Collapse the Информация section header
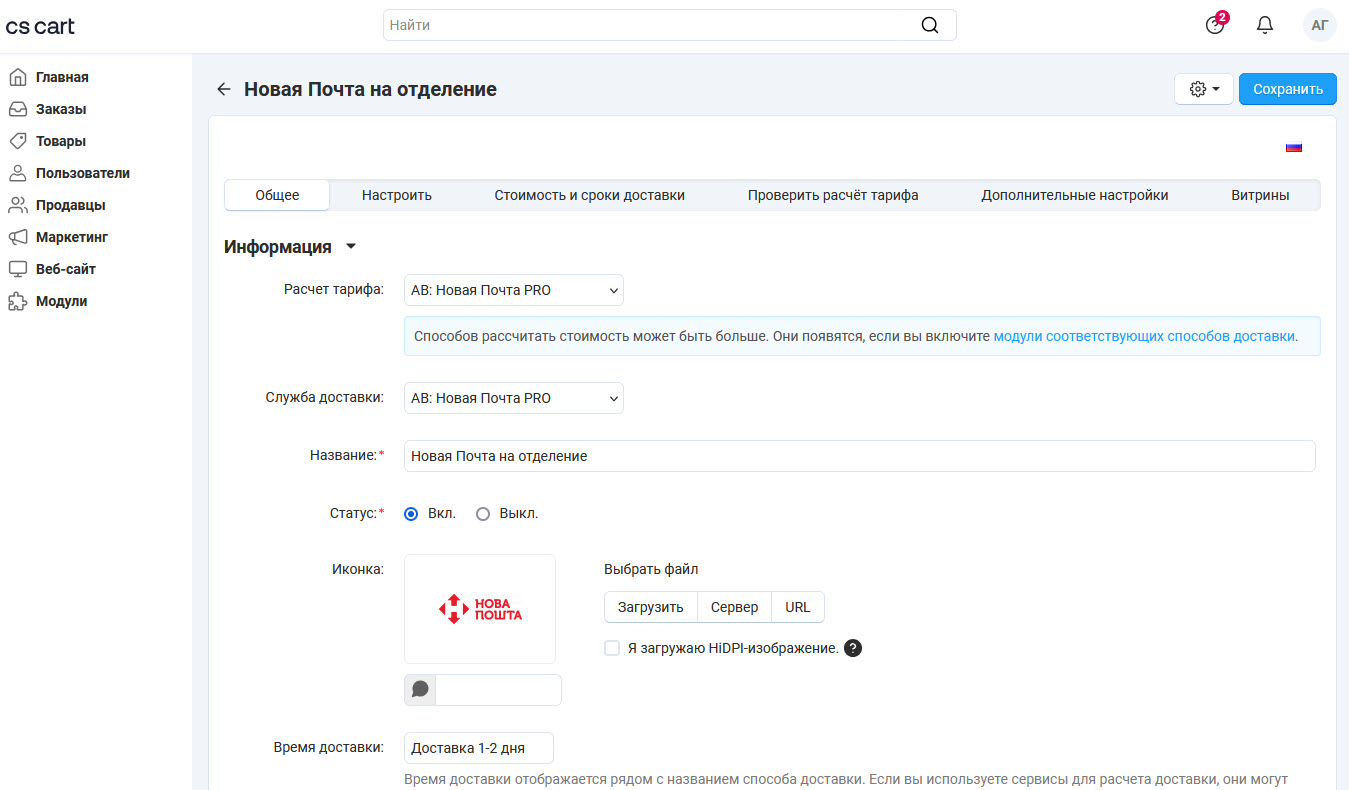1349x790 pixels. coord(290,247)
